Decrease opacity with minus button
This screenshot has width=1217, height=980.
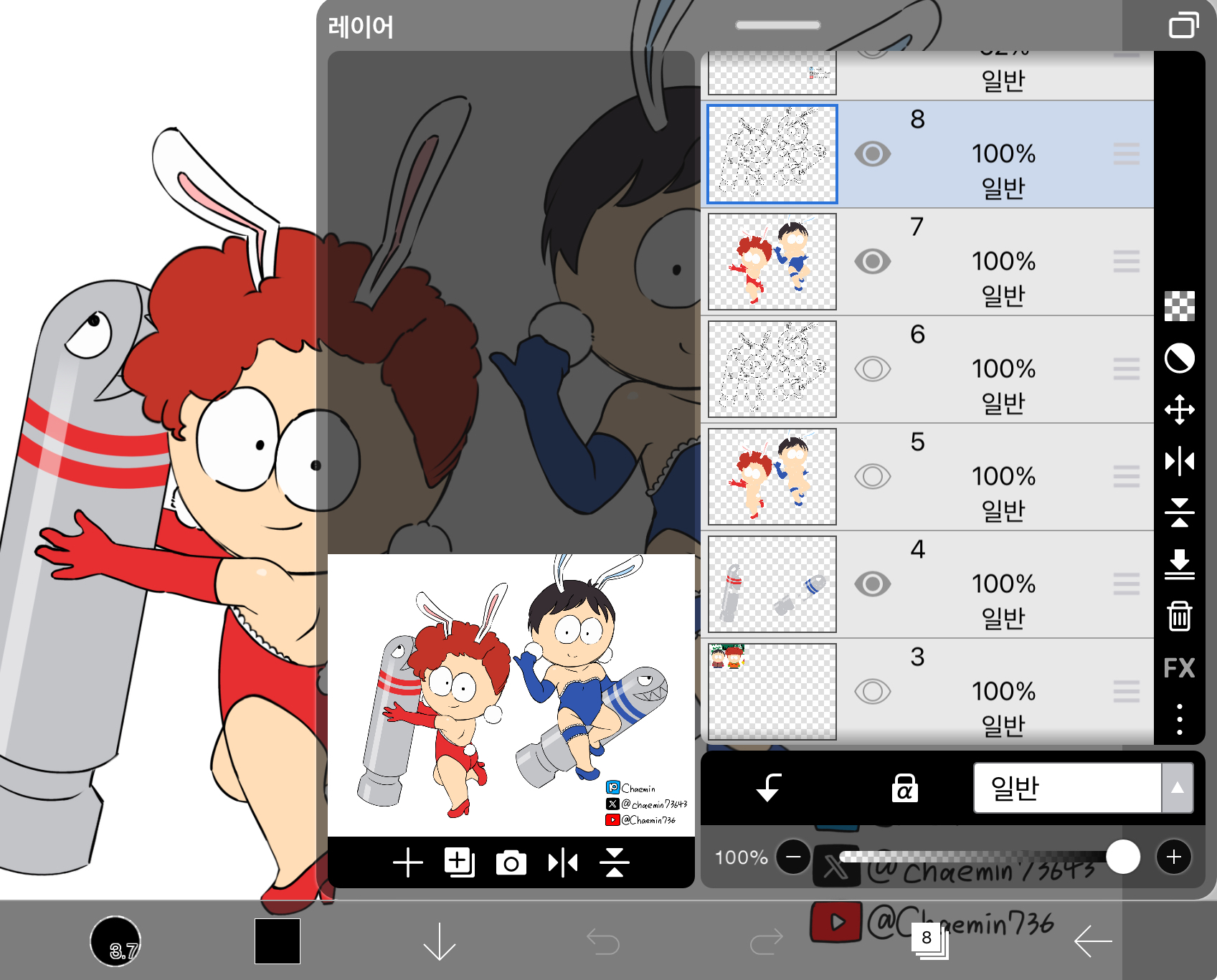(793, 857)
